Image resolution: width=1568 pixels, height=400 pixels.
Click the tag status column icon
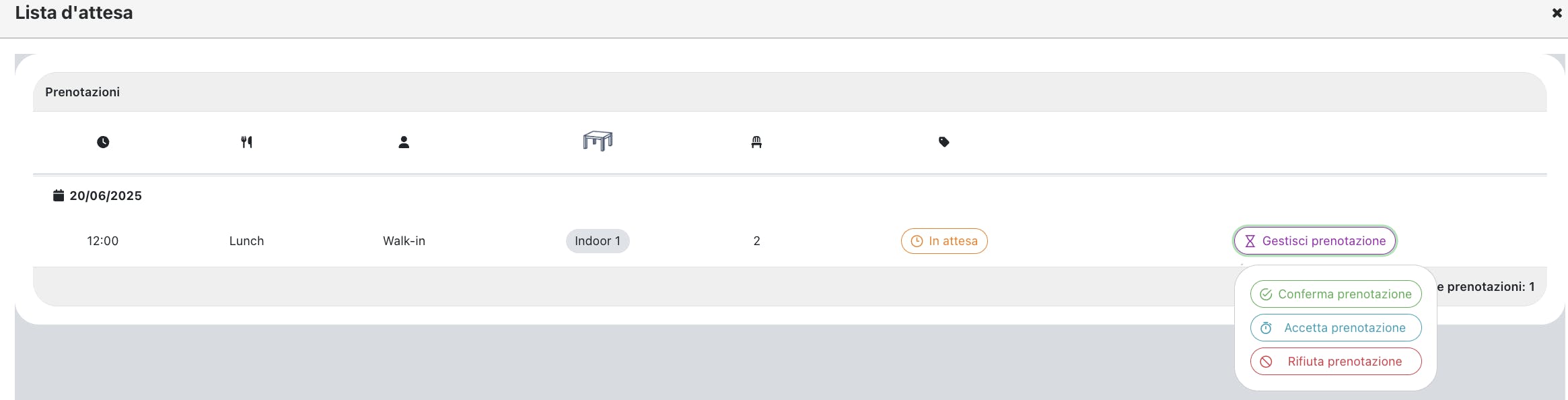944,142
